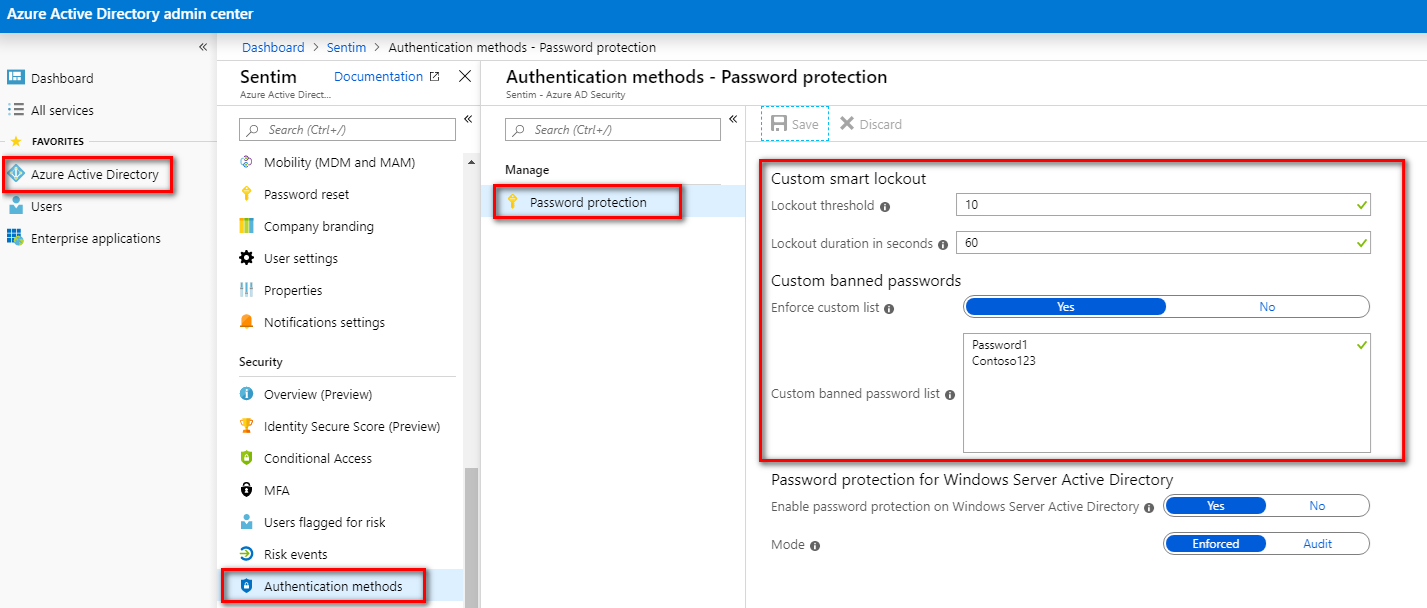
Task: Close the Sentim blade
Action: [464, 76]
